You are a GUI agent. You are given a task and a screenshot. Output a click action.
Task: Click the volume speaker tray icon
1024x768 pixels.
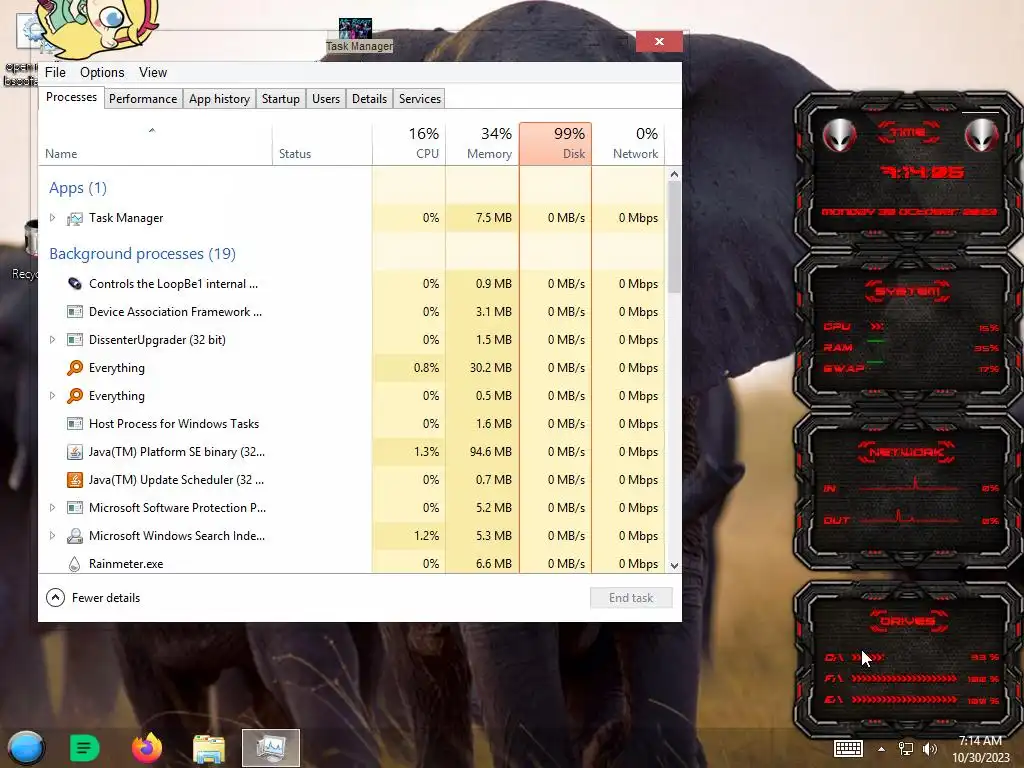click(x=929, y=749)
